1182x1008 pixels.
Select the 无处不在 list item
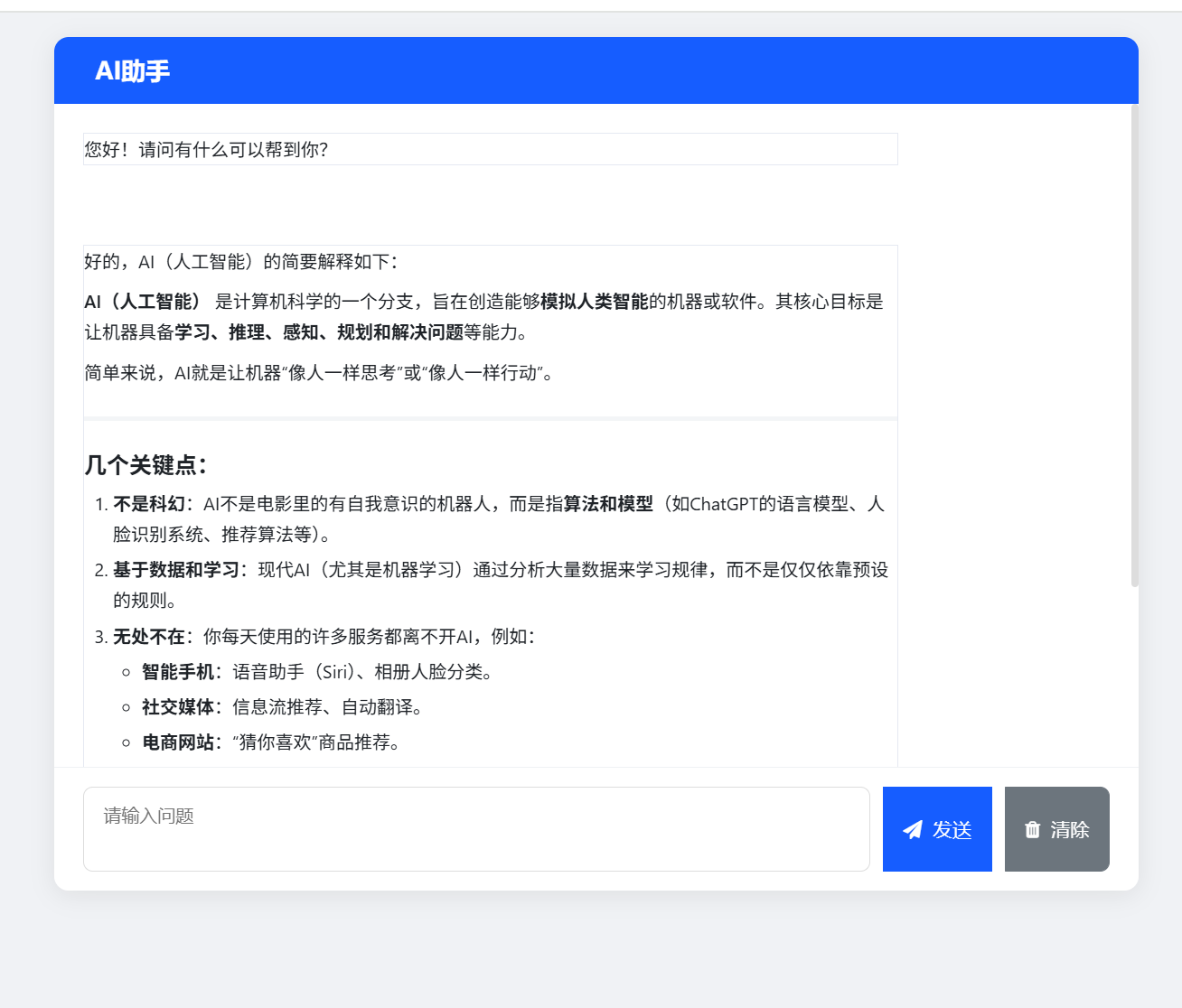pyautogui.click(x=149, y=637)
